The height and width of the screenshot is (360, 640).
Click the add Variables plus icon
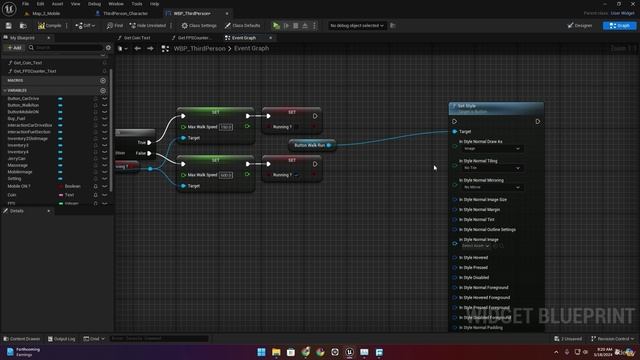(x=103, y=91)
